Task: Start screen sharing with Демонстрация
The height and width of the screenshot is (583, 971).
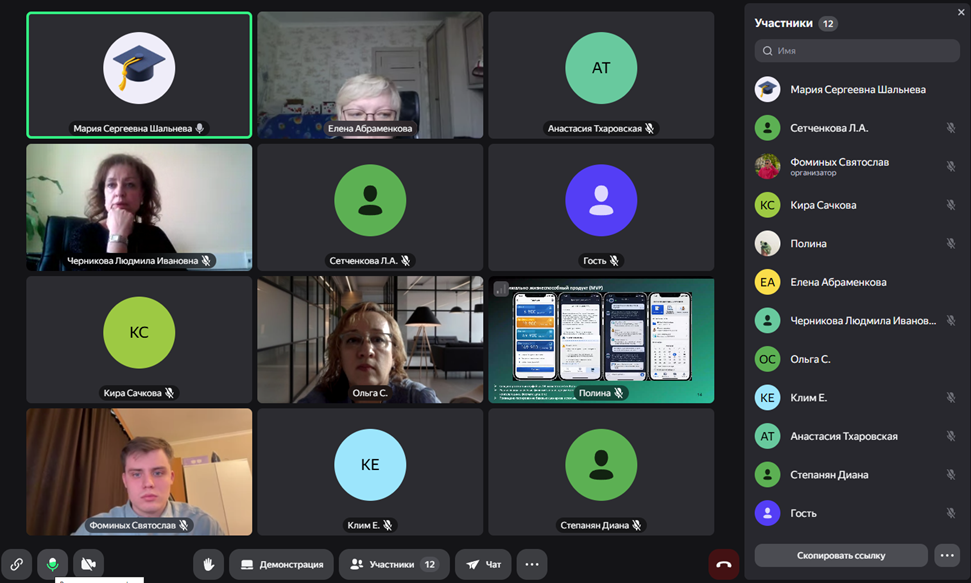Action: coord(281,564)
